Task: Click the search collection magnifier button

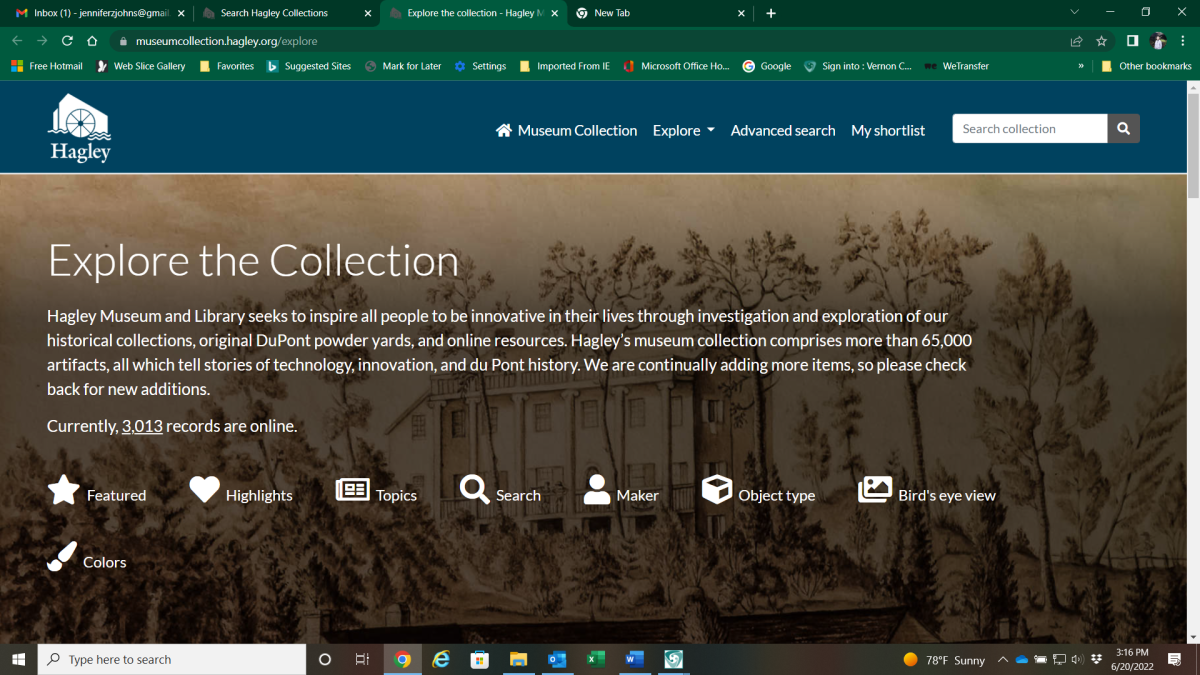Action: pyautogui.click(x=1124, y=129)
